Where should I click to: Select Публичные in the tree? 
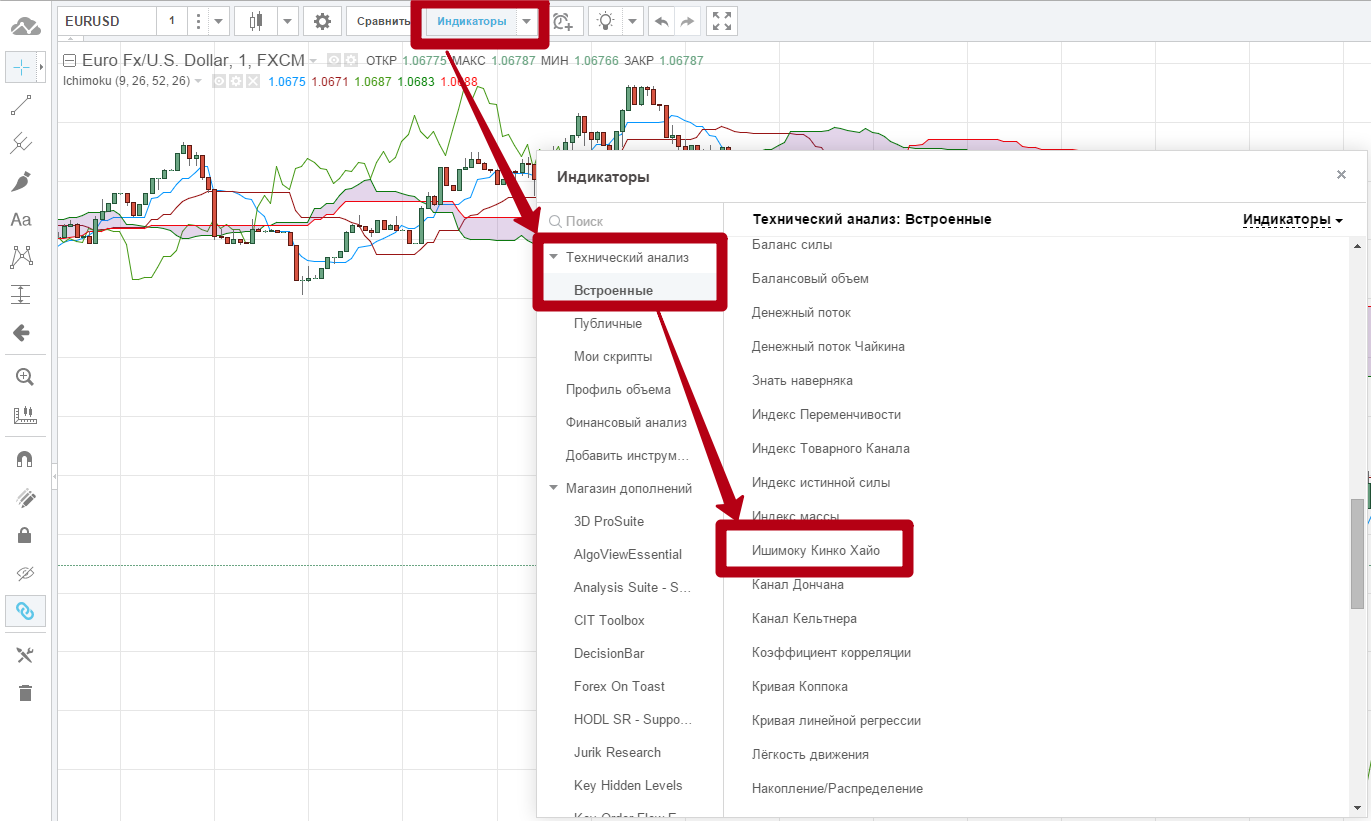pyautogui.click(x=608, y=323)
